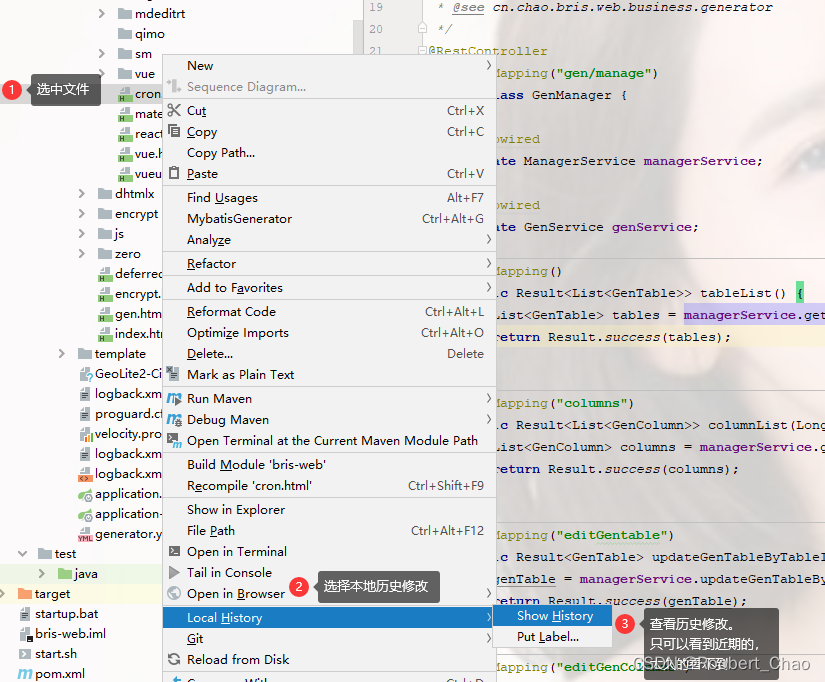The height and width of the screenshot is (682, 825).
Task: Click the target folder icon
Action: tap(25, 594)
